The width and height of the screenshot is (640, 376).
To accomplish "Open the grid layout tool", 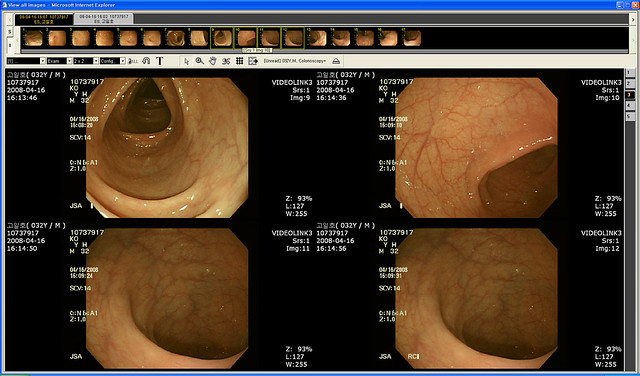I will [240, 61].
